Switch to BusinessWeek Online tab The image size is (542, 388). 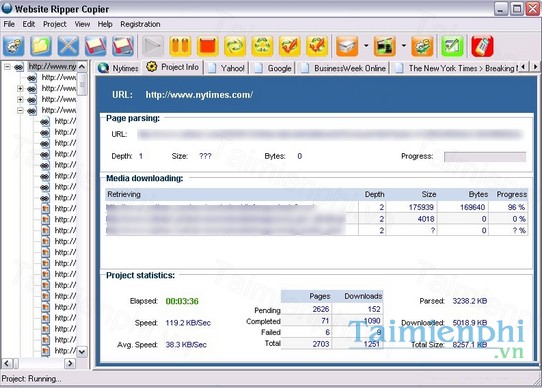pyautogui.click(x=344, y=68)
